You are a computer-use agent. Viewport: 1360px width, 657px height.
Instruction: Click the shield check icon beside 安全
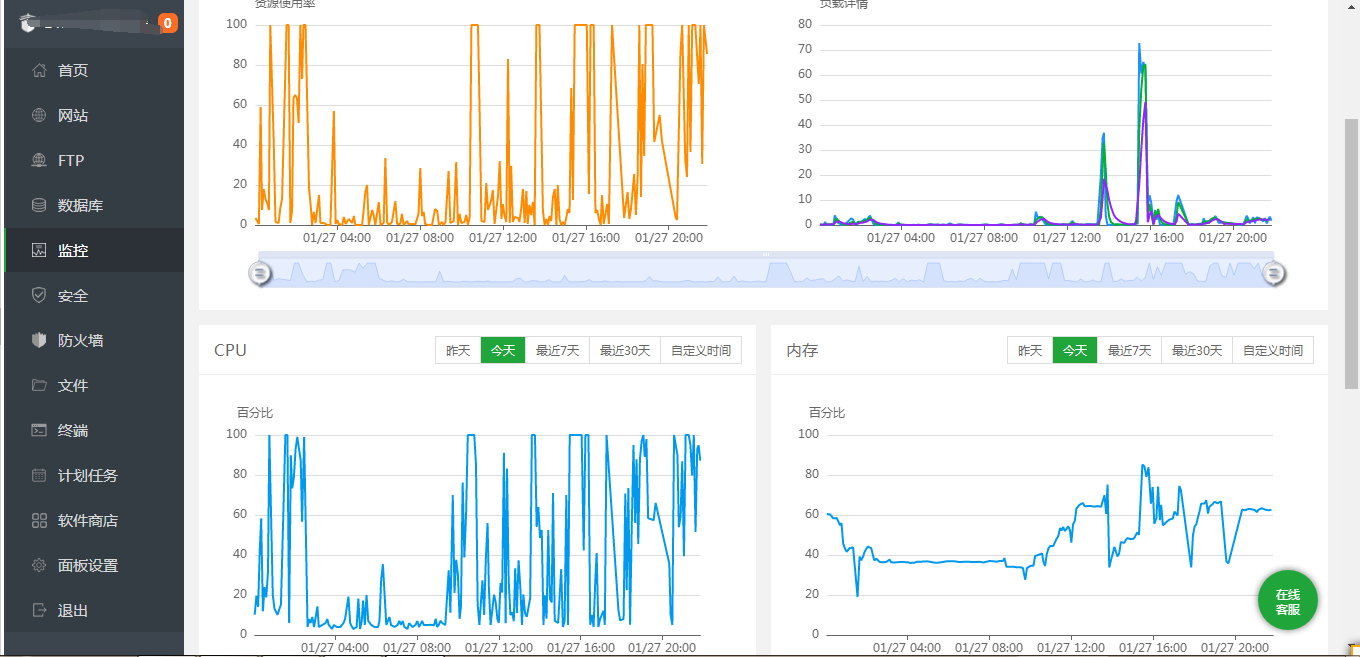point(39,295)
